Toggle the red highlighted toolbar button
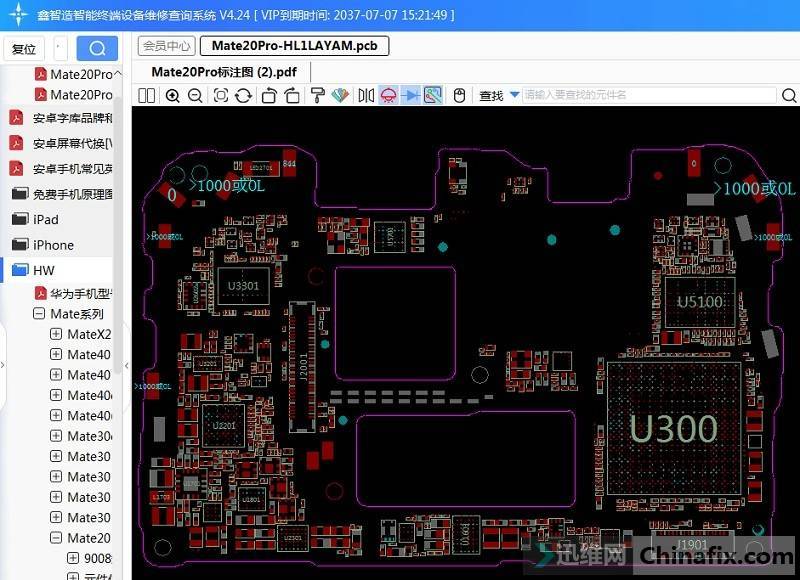 pos(388,95)
